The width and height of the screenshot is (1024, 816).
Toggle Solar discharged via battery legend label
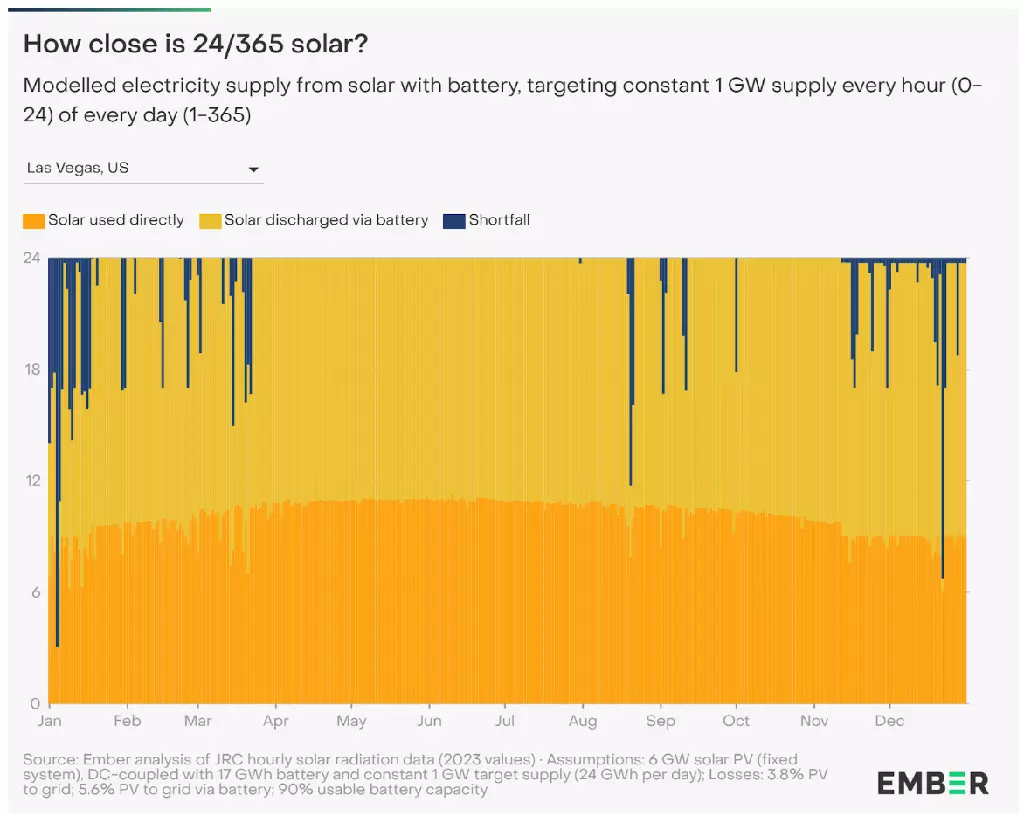pos(326,220)
